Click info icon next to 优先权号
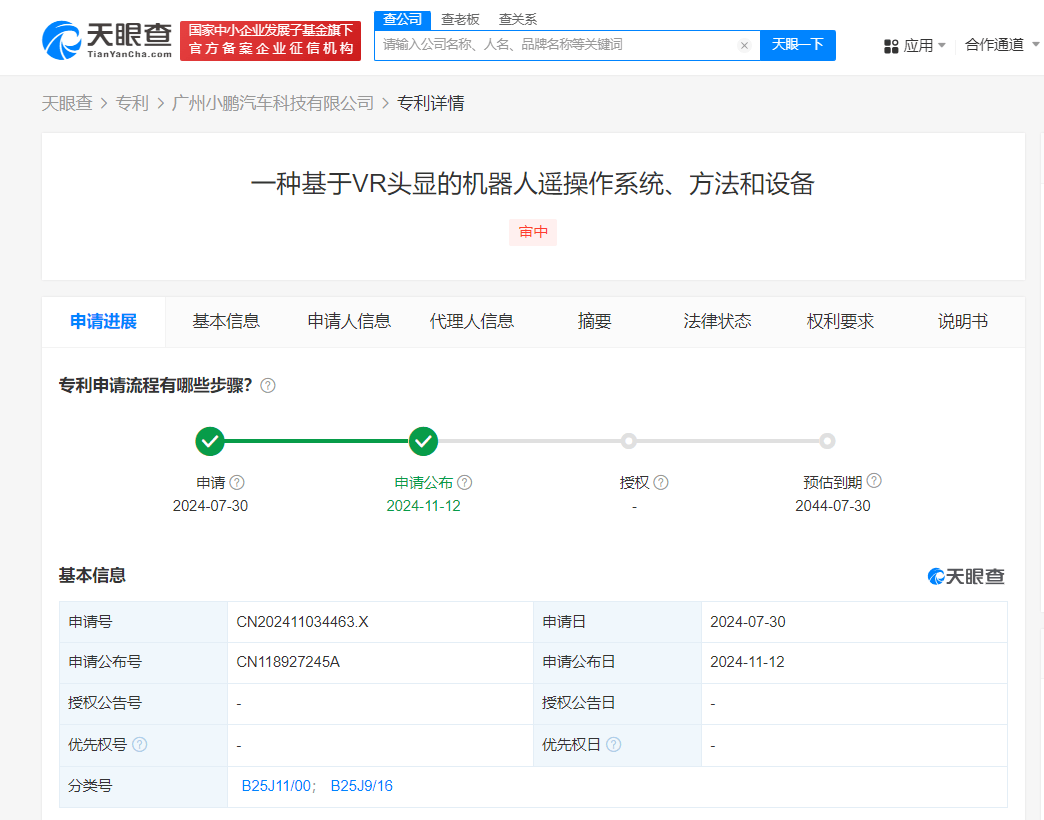1044x820 pixels. (140, 745)
